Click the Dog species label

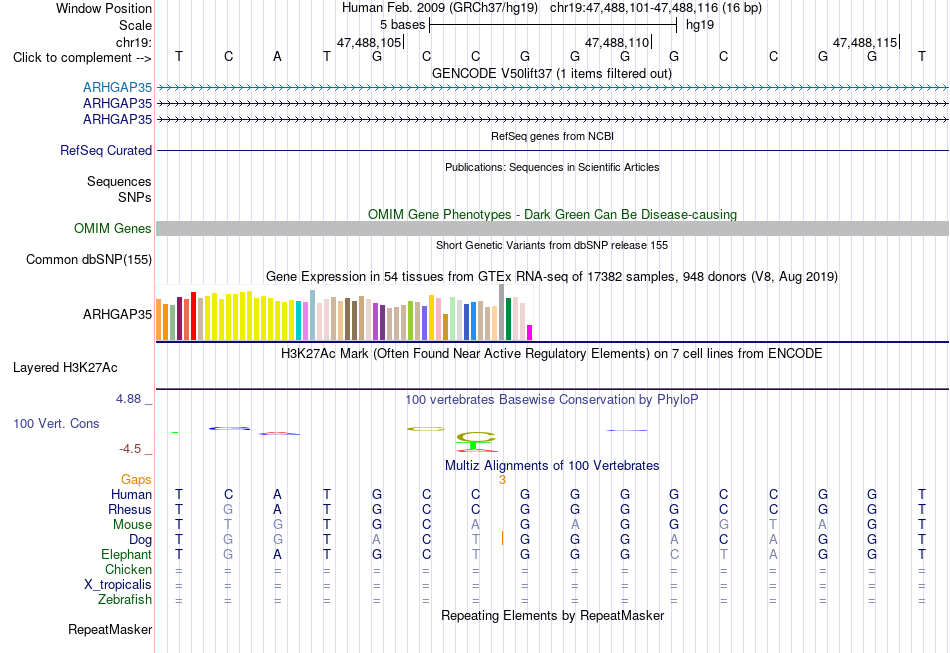pyautogui.click(x=141, y=540)
